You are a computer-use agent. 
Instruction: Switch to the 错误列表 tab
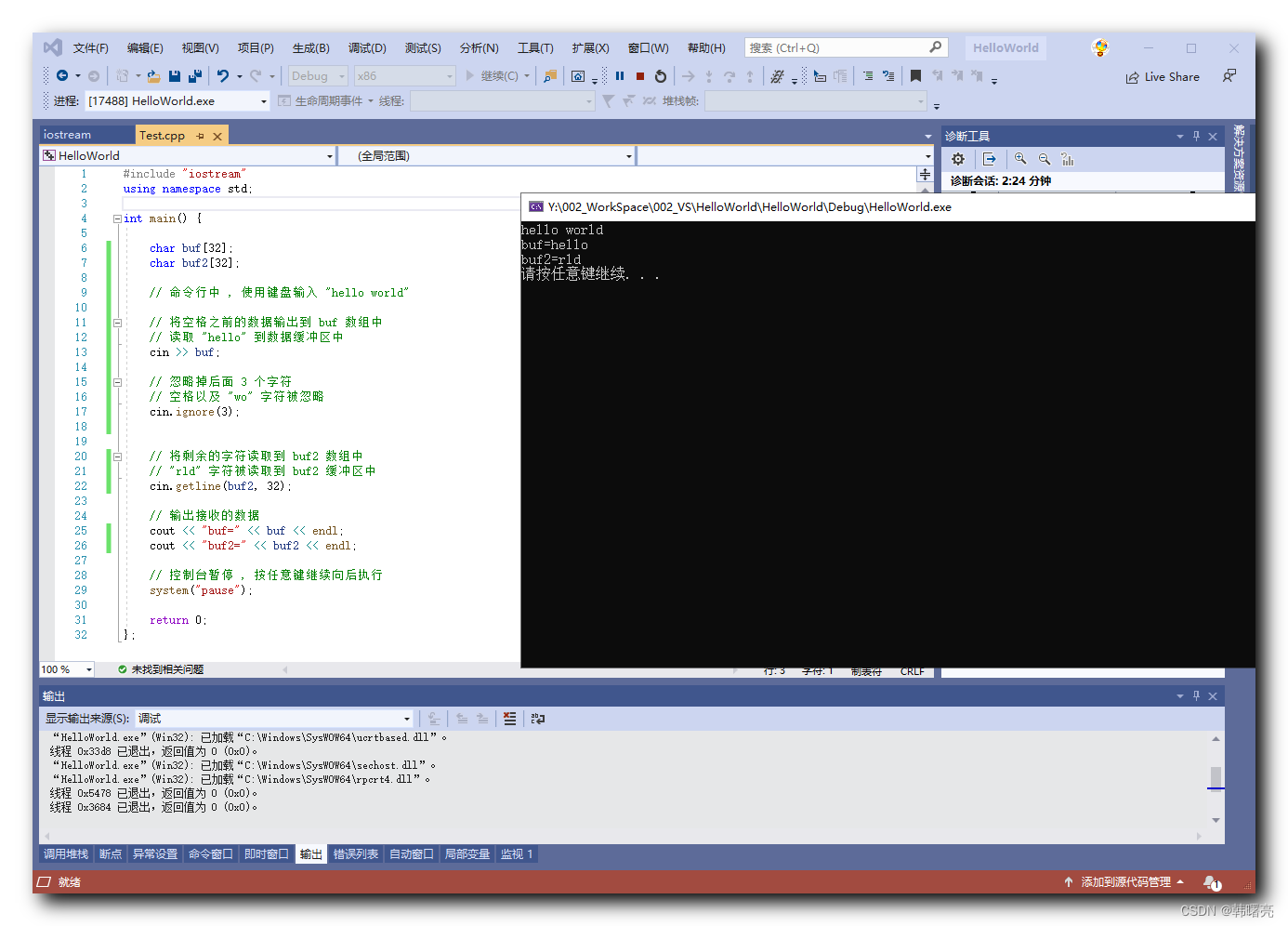356,854
